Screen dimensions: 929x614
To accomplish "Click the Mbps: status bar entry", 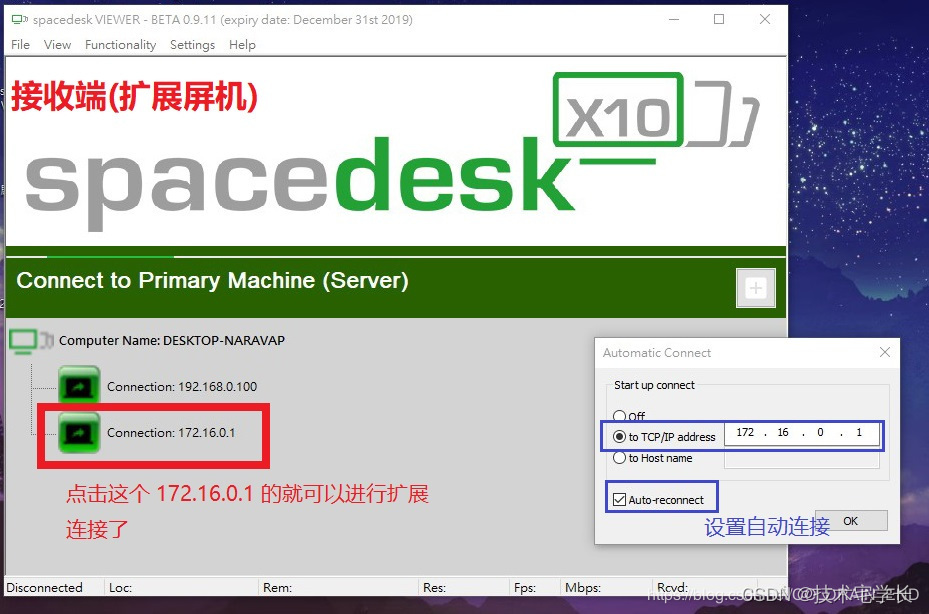I will tap(583, 588).
